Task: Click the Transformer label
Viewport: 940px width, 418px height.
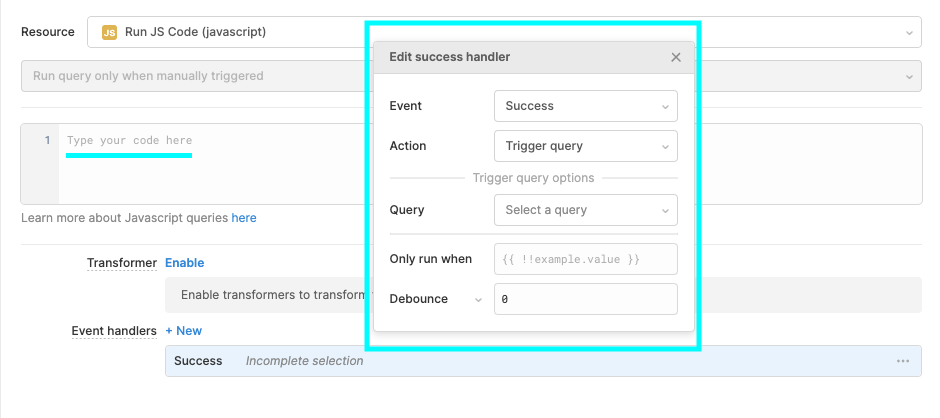Action: [x=122, y=263]
